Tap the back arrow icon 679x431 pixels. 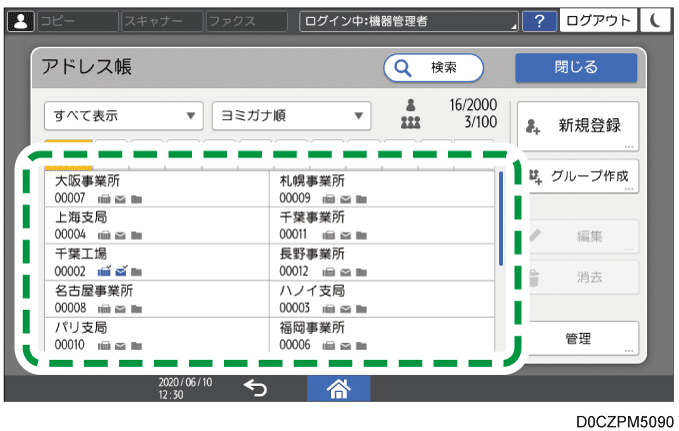tap(255, 388)
